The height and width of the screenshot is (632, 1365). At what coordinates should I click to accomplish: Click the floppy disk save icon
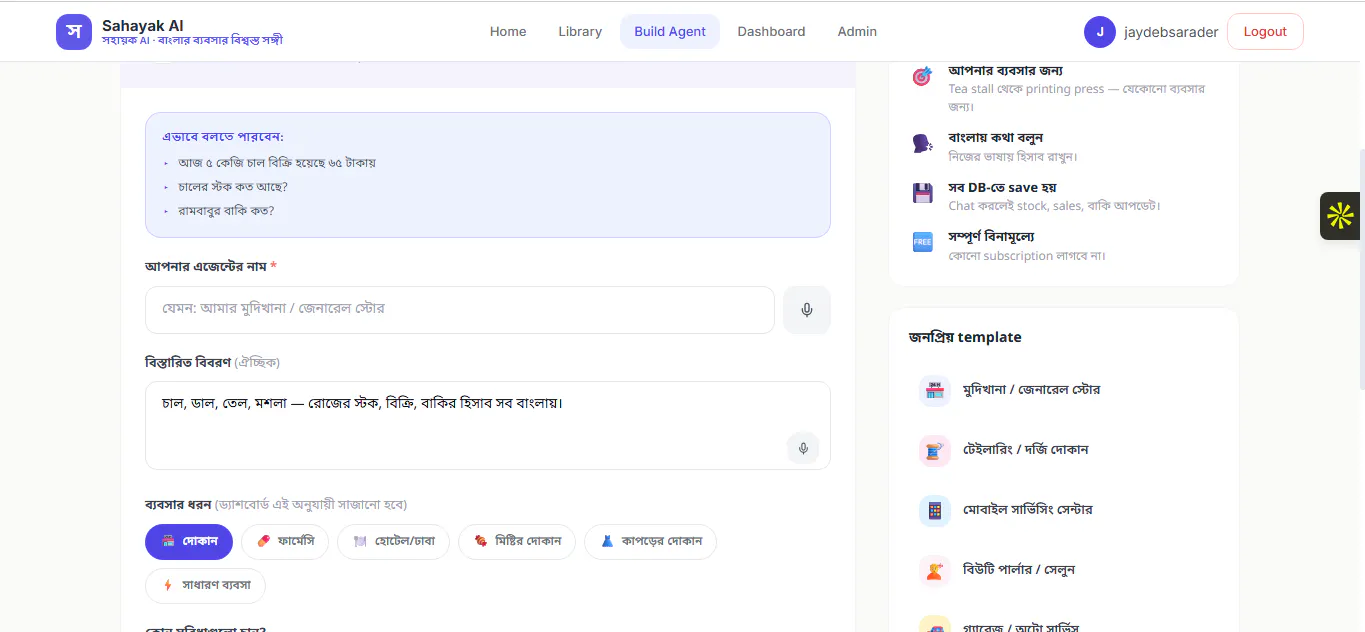tap(922, 193)
